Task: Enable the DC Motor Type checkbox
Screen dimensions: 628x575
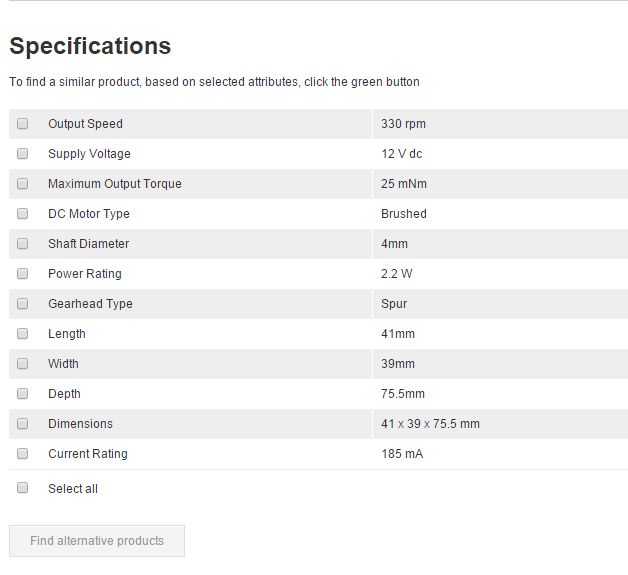Action: (22, 214)
